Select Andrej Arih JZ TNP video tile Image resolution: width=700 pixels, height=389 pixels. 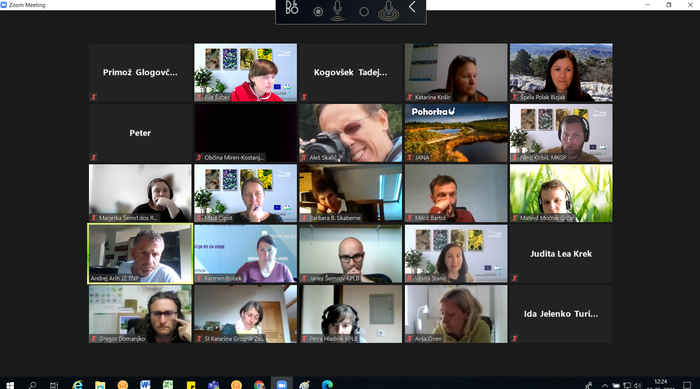(x=140, y=254)
